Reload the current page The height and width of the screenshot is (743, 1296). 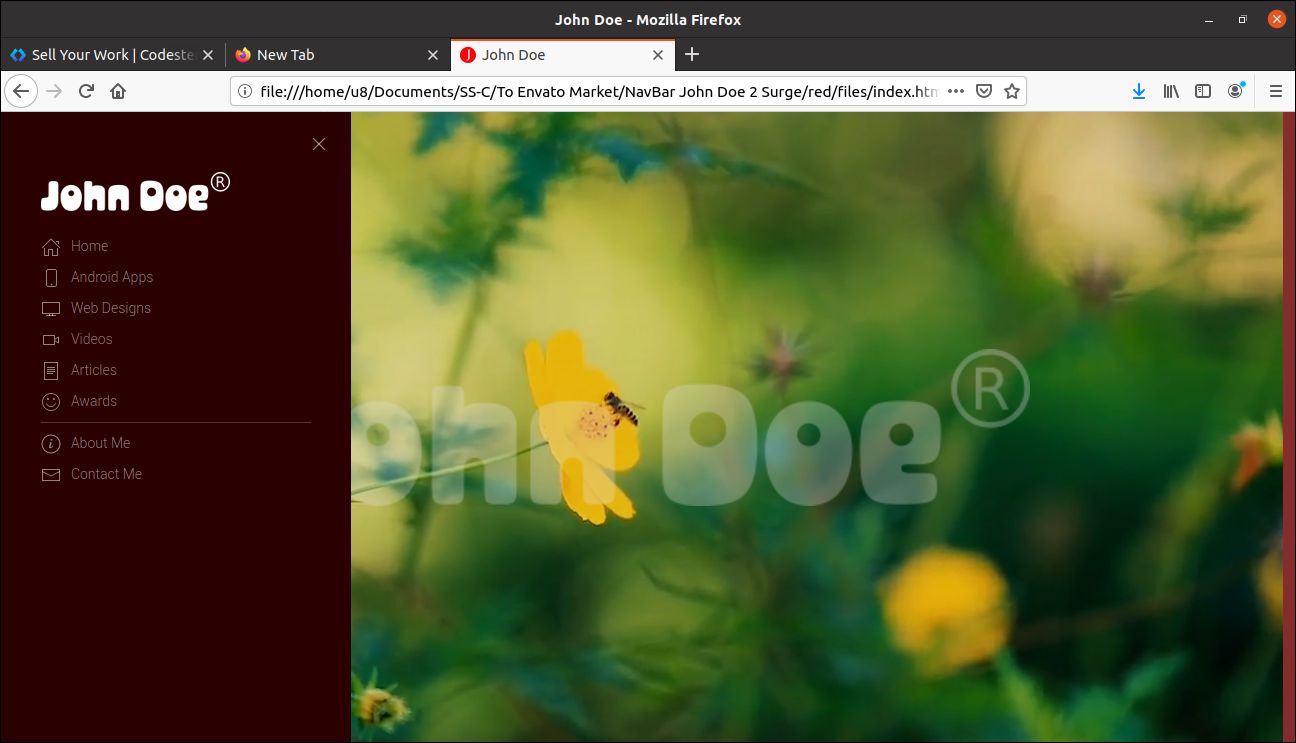click(86, 91)
